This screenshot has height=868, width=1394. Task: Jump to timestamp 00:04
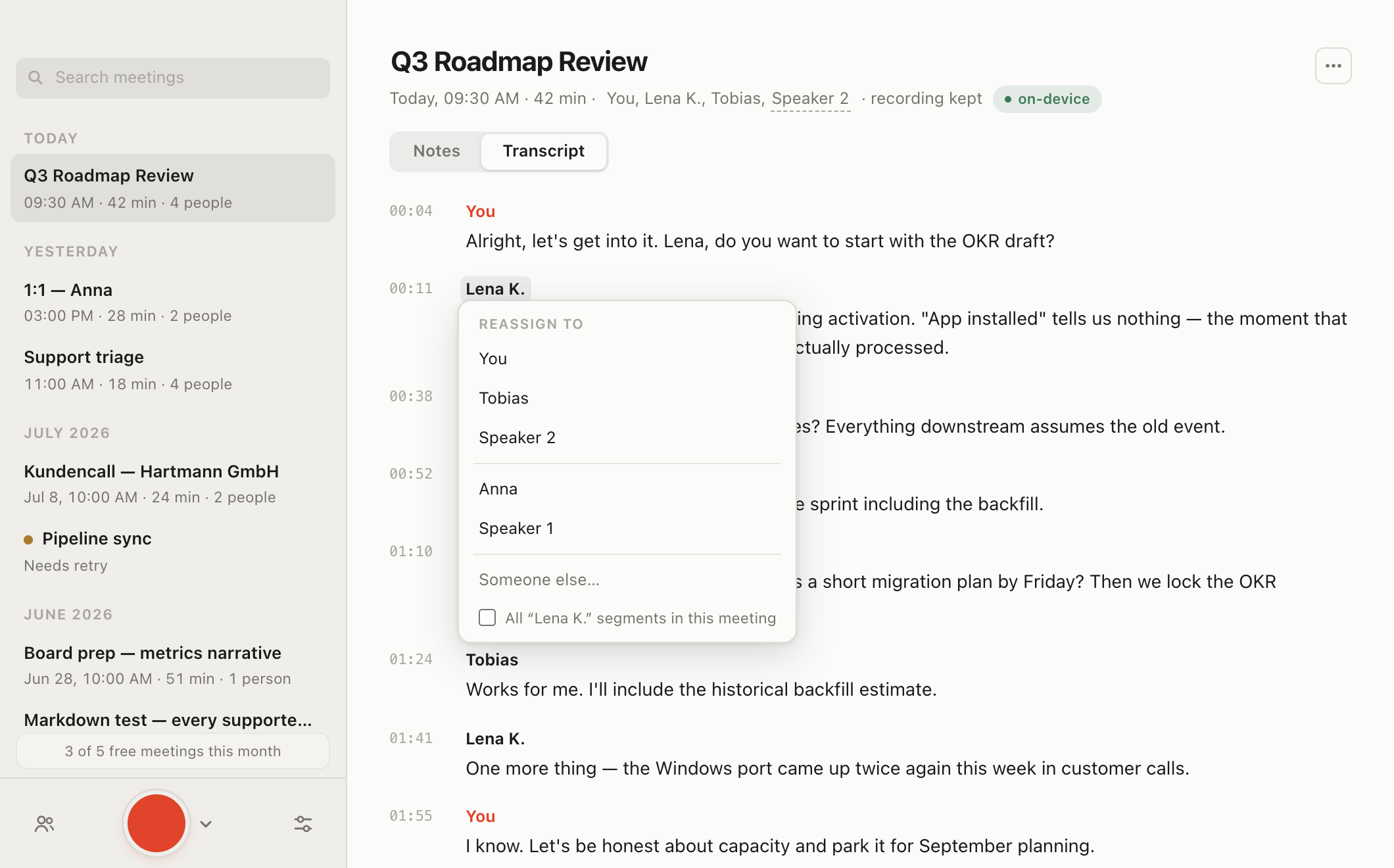[411, 211]
